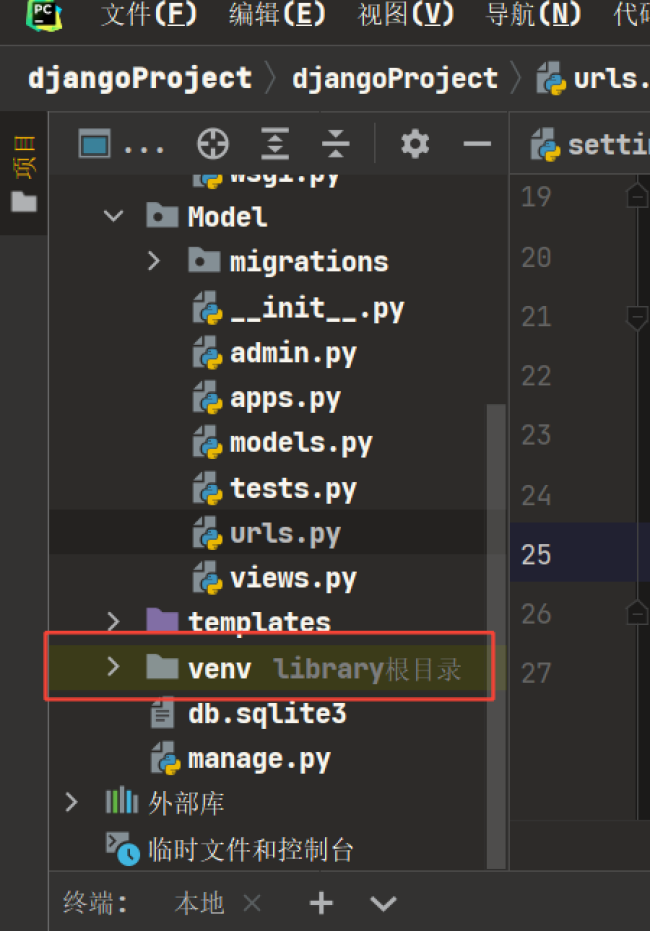Open the 文件(F) menu
Image resolution: width=650 pixels, height=931 pixels.
(x=148, y=15)
